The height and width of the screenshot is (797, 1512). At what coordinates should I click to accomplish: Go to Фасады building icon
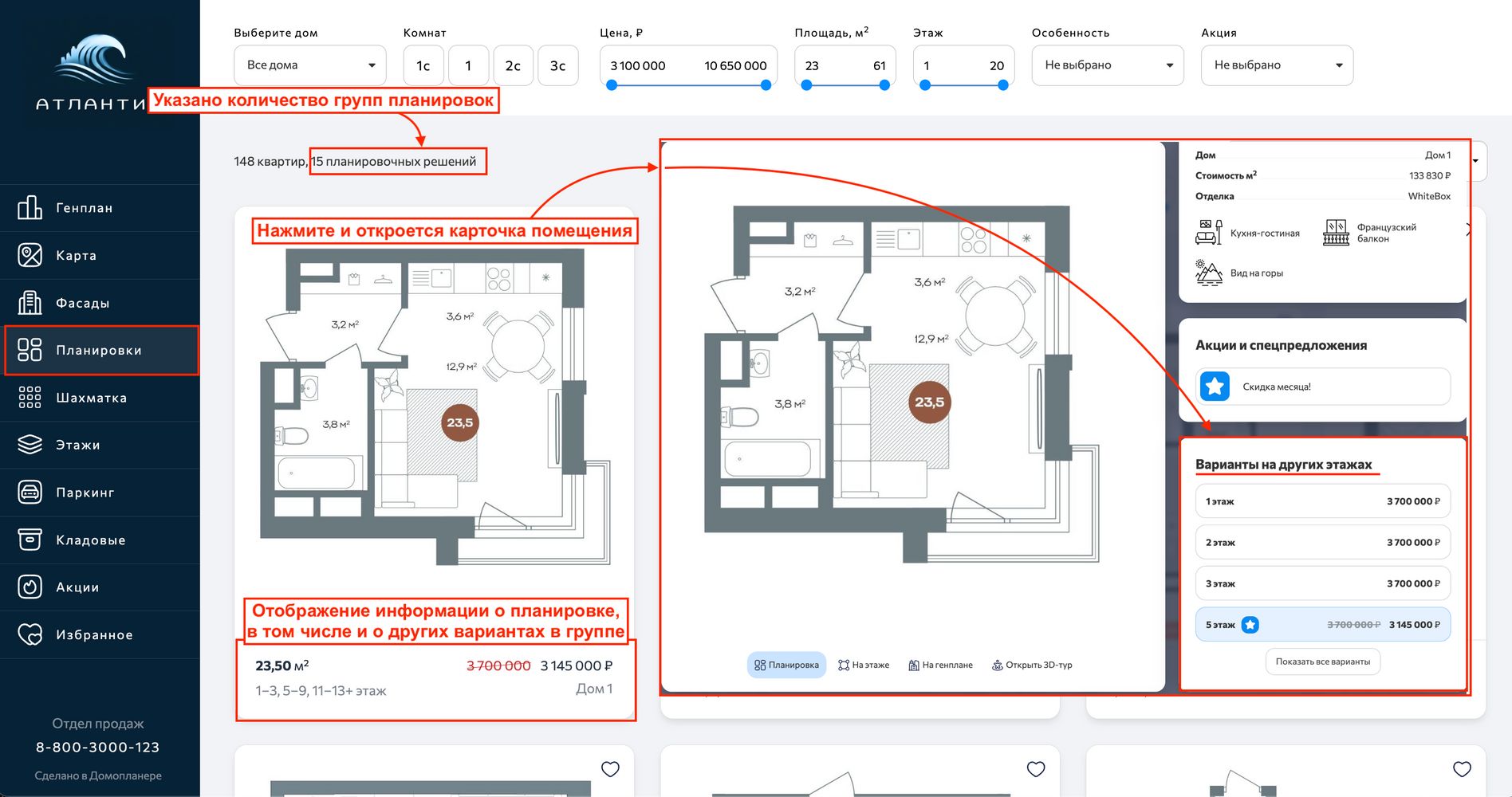click(30, 303)
